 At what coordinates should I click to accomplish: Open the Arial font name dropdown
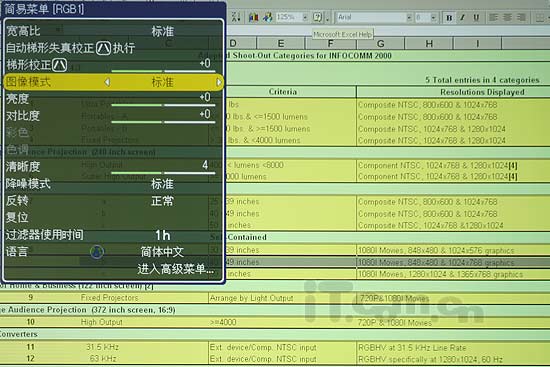point(409,17)
